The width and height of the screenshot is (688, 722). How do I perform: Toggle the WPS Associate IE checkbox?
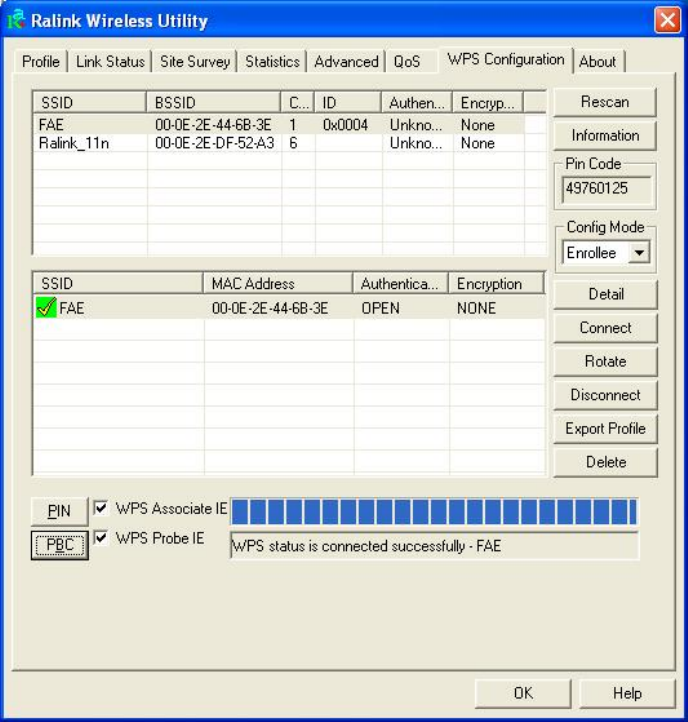[x=100, y=508]
